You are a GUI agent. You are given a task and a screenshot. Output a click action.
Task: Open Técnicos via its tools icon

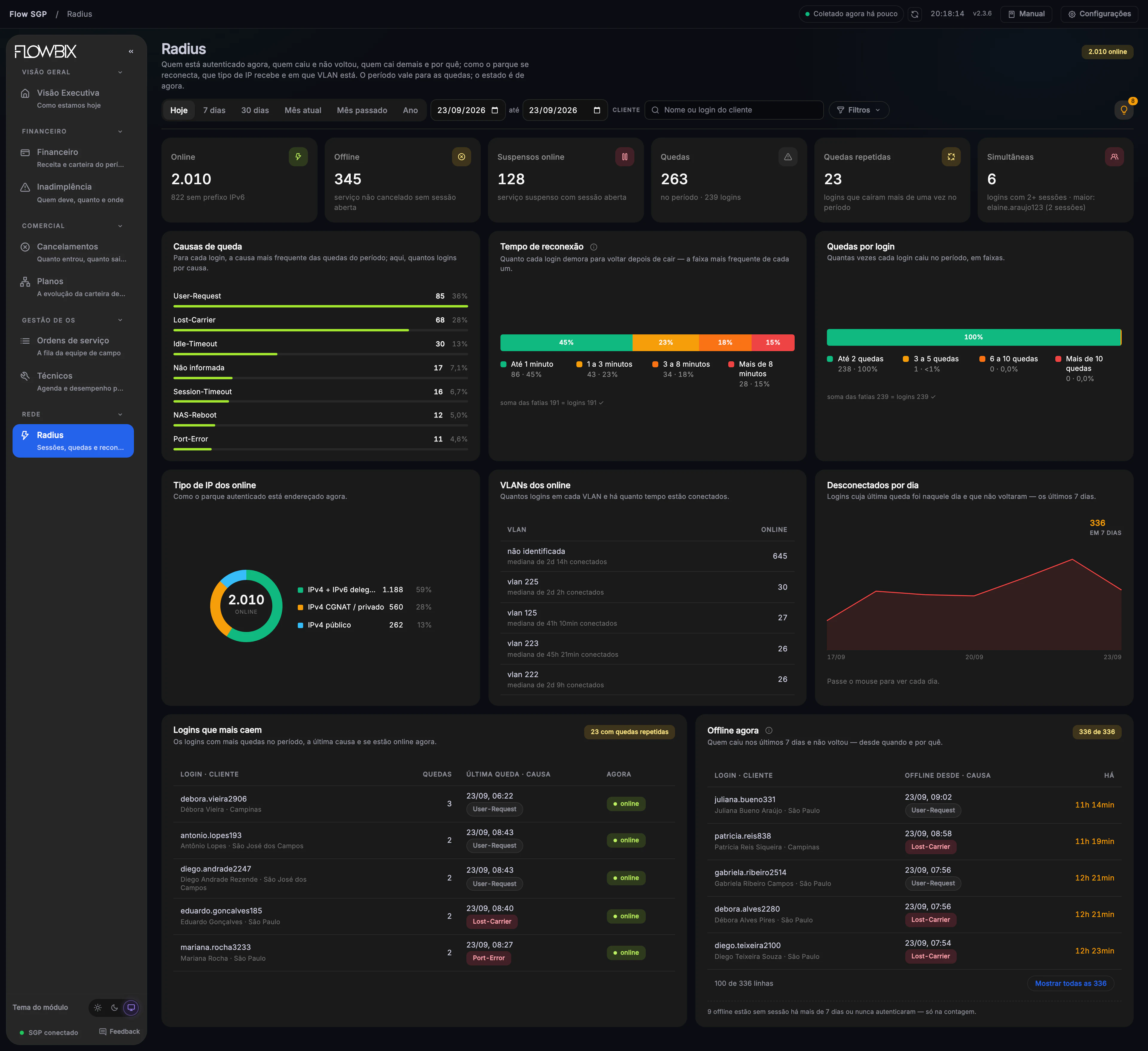(x=25, y=376)
